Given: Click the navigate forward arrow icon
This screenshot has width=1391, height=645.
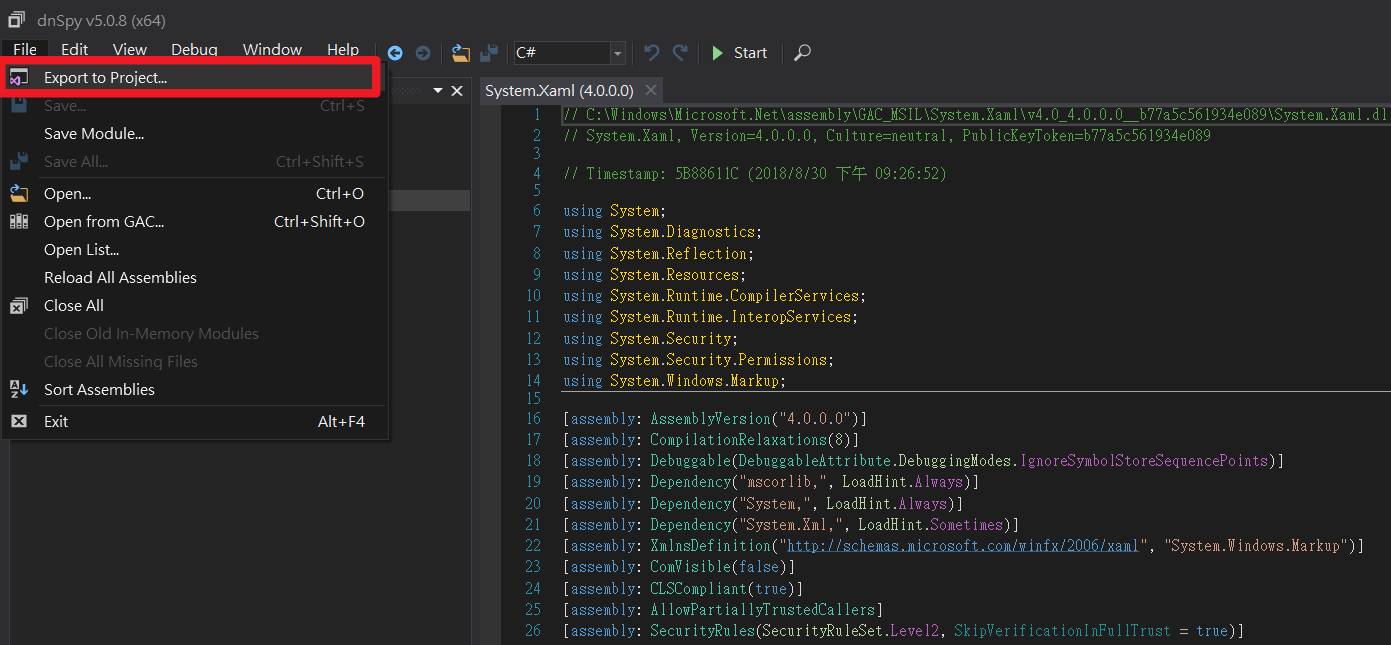Looking at the screenshot, I should 423,53.
